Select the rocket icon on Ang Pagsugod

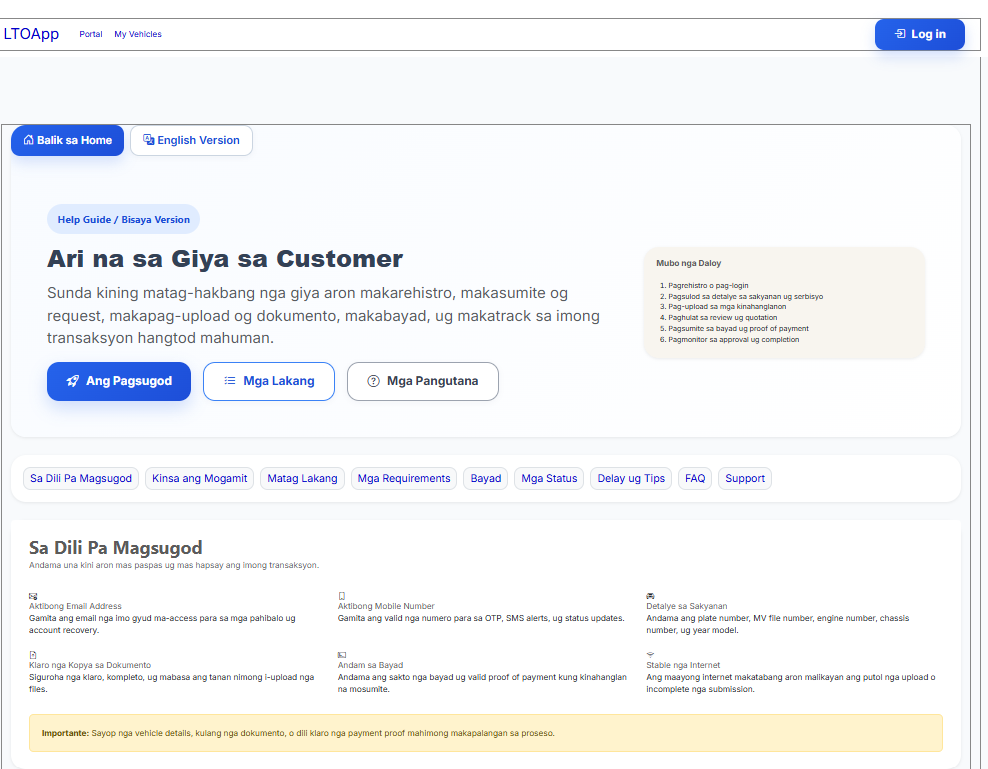(72, 381)
